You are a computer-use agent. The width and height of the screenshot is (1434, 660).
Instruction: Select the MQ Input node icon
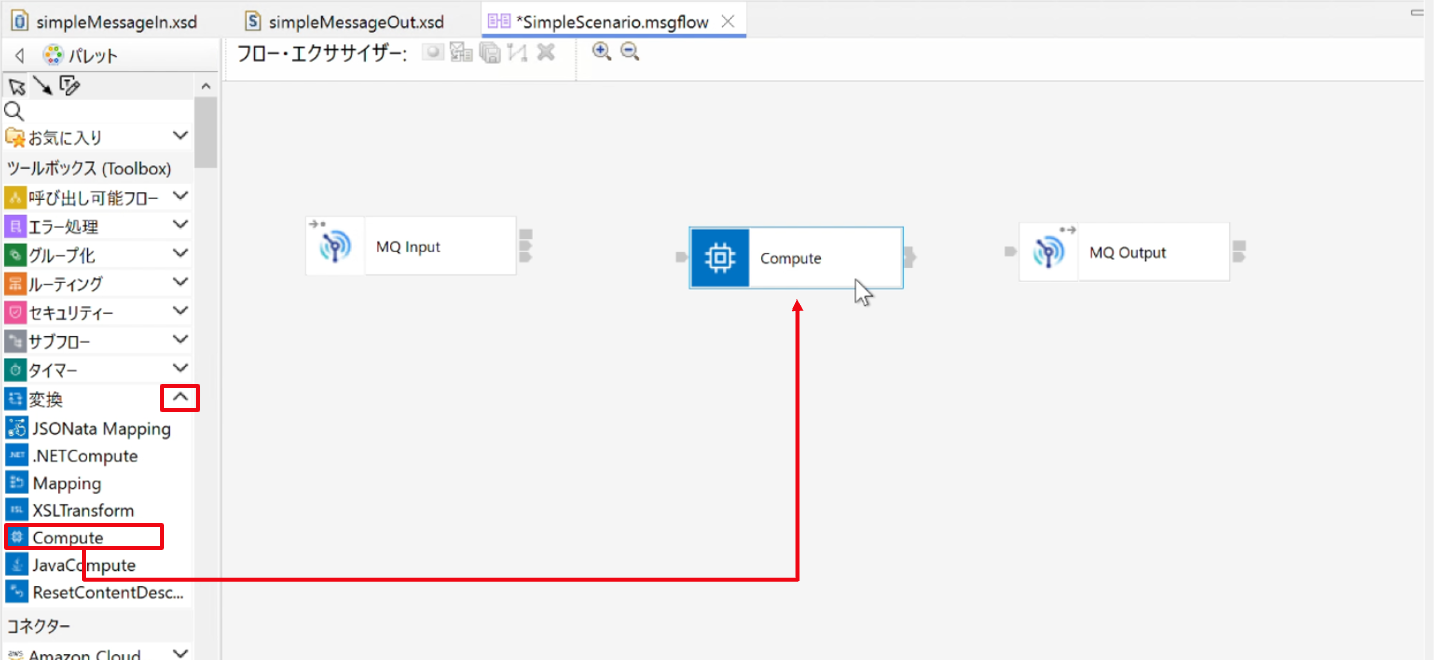(x=335, y=246)
